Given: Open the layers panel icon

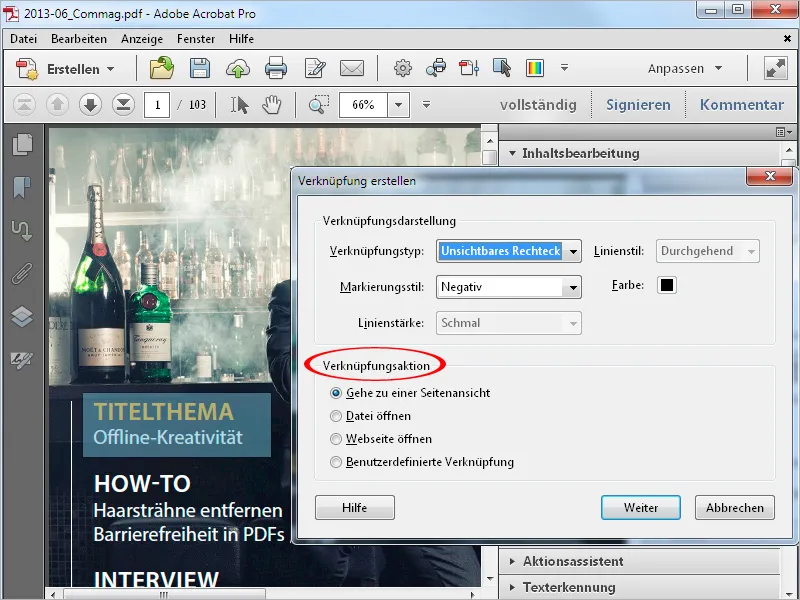Looking at the screenshot, I should (22, 317).
